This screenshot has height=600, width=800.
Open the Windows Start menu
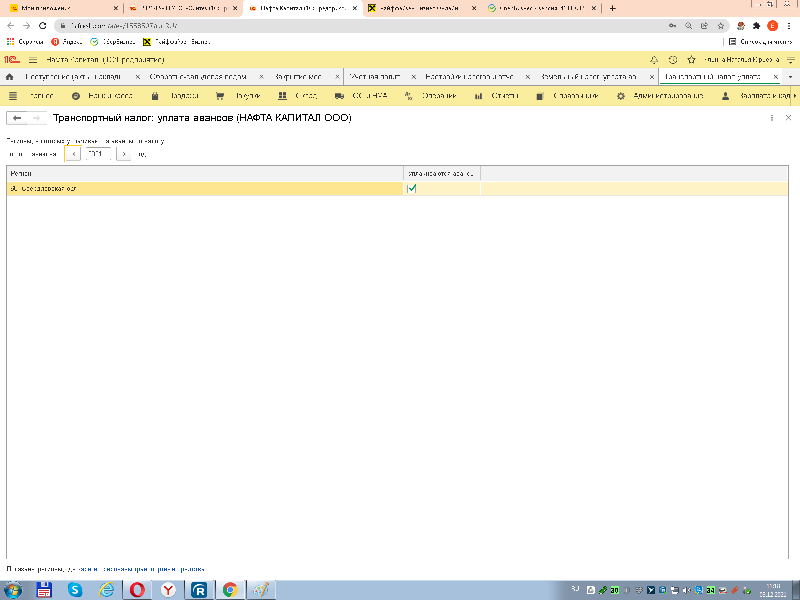click(x=14, y=590)
